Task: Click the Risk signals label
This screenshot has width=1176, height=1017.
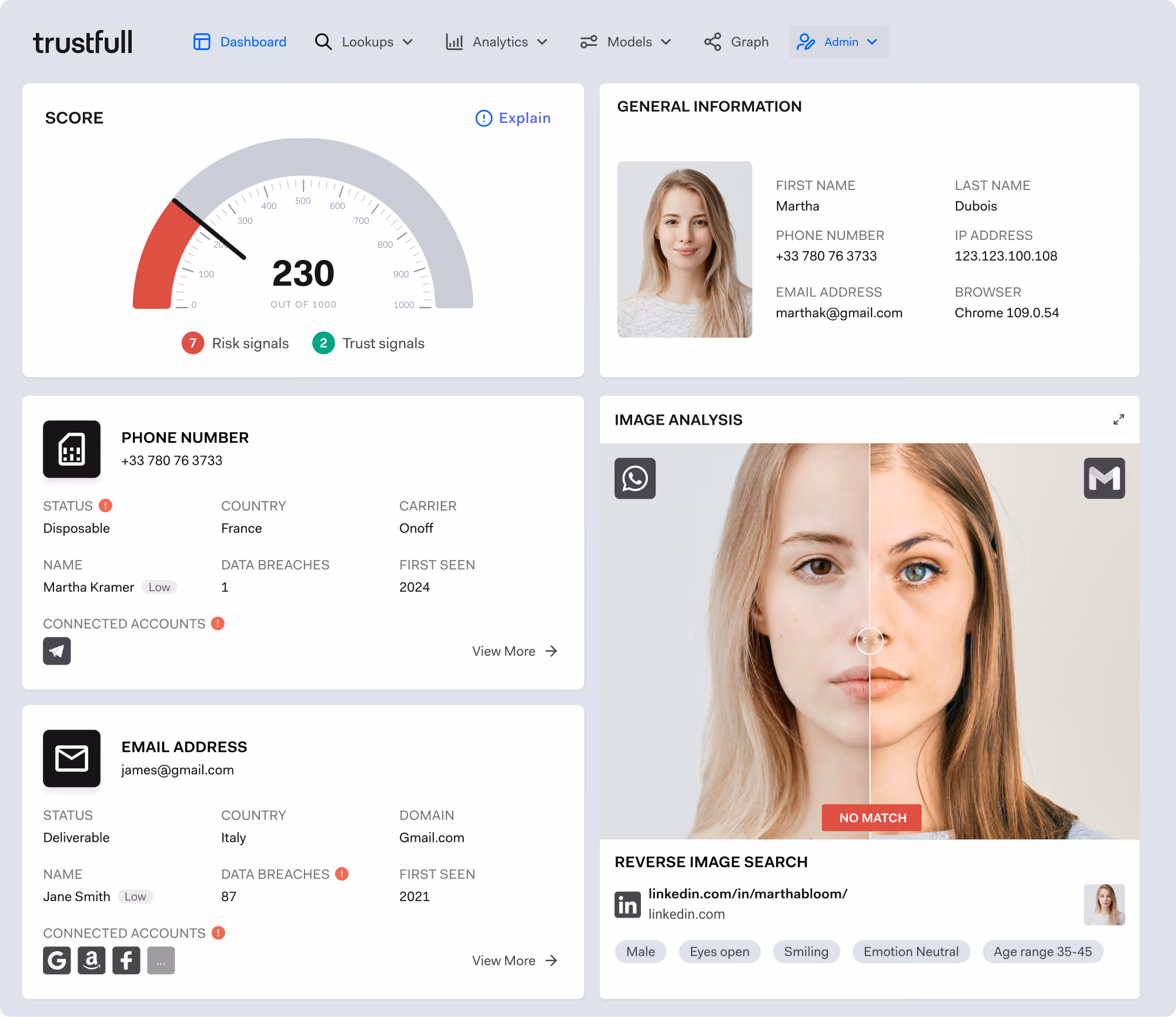Action: click(250, 344)
